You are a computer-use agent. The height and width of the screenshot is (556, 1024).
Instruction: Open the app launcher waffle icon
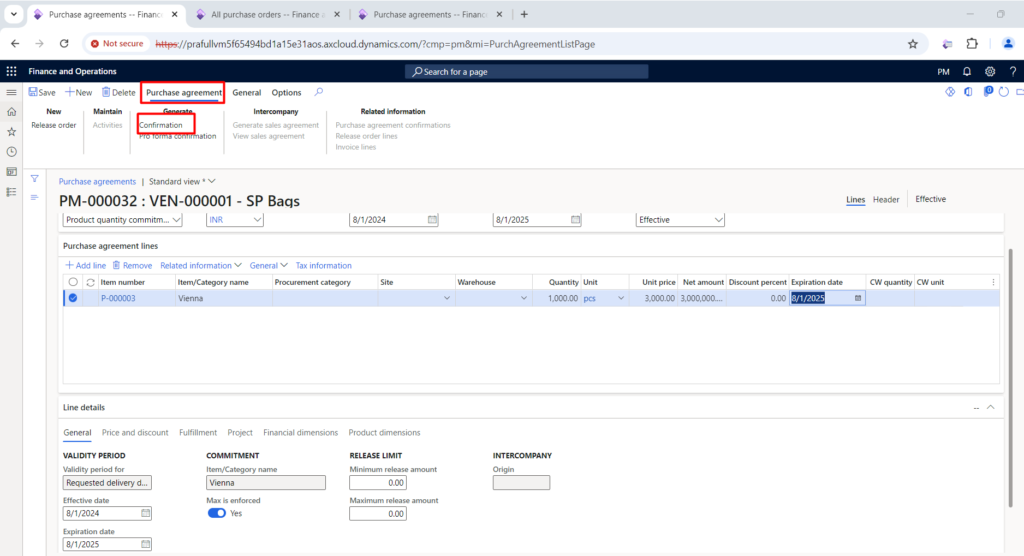[x=11, y=71]
